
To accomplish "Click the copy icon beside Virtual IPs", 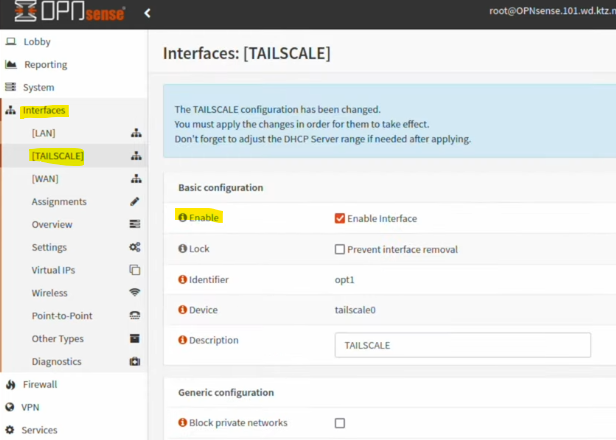I will point(135,270).
